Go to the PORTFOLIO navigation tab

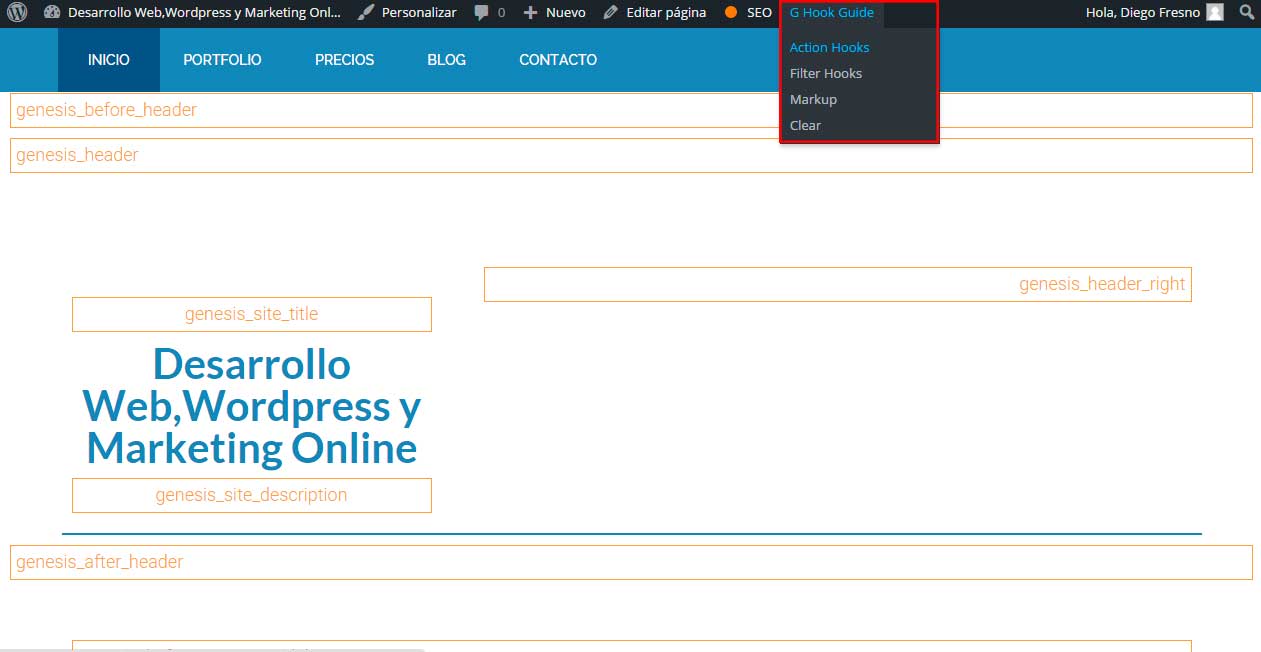point(222,60)
